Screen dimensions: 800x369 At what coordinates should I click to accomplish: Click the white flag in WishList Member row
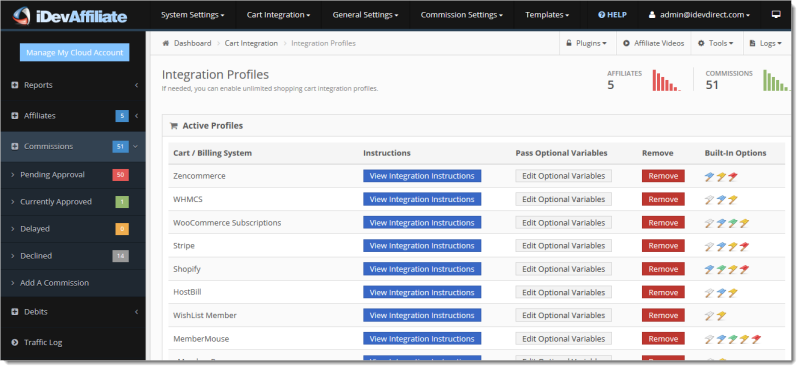(x=710, y=316)
